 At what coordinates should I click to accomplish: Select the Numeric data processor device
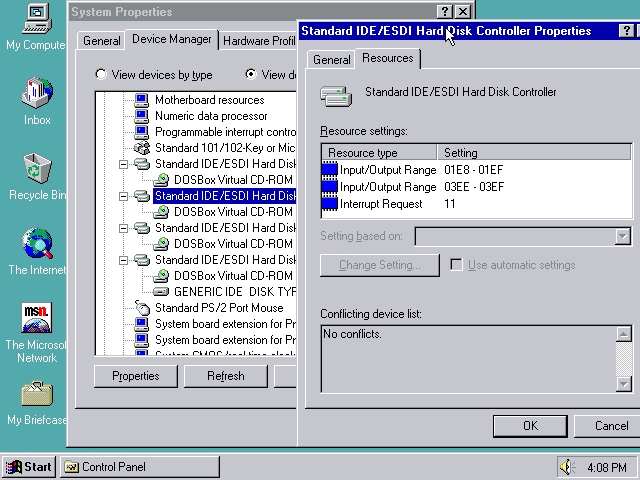(x=210, y=116)
